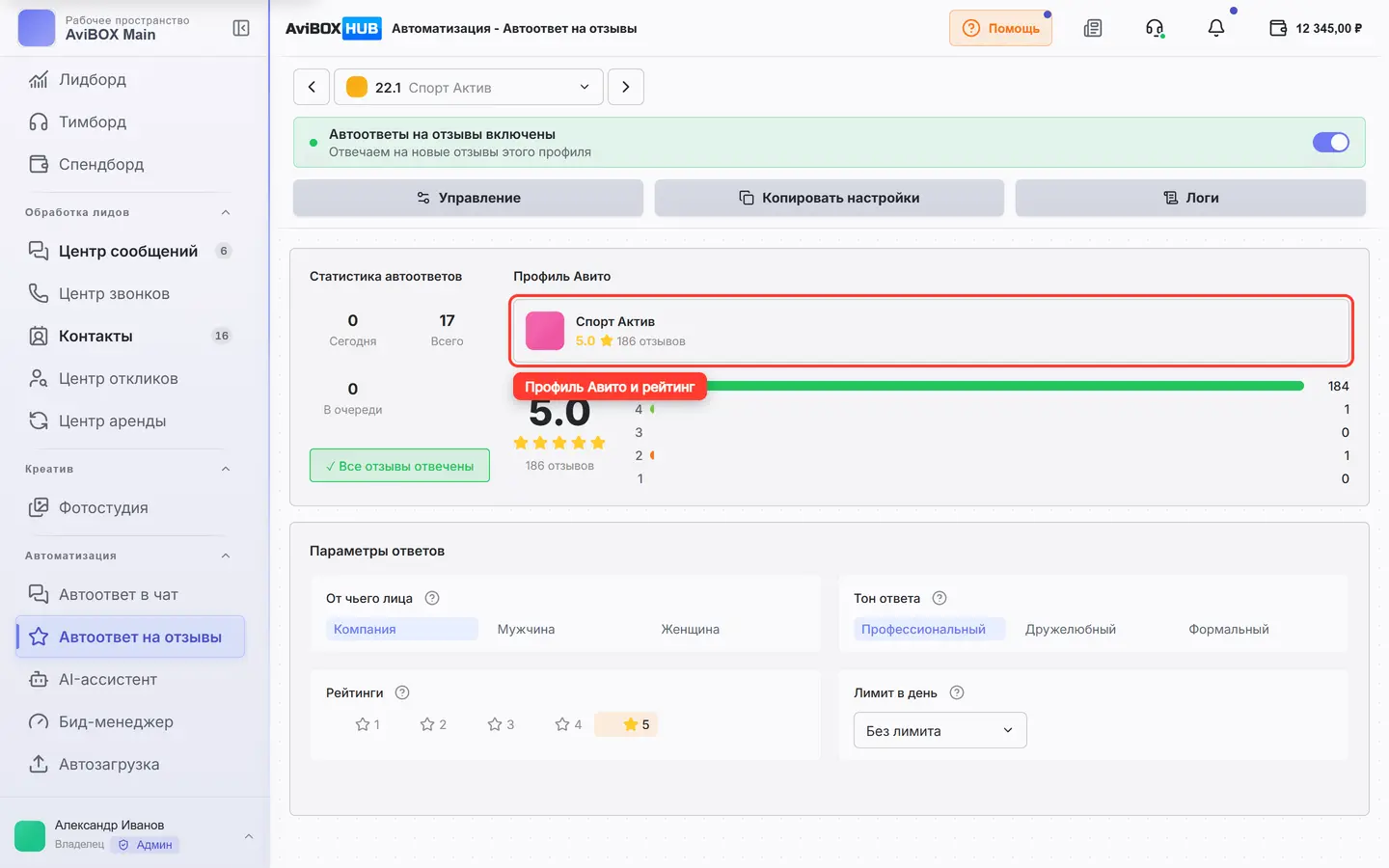Go to previous profile arrow

point(312,87)
